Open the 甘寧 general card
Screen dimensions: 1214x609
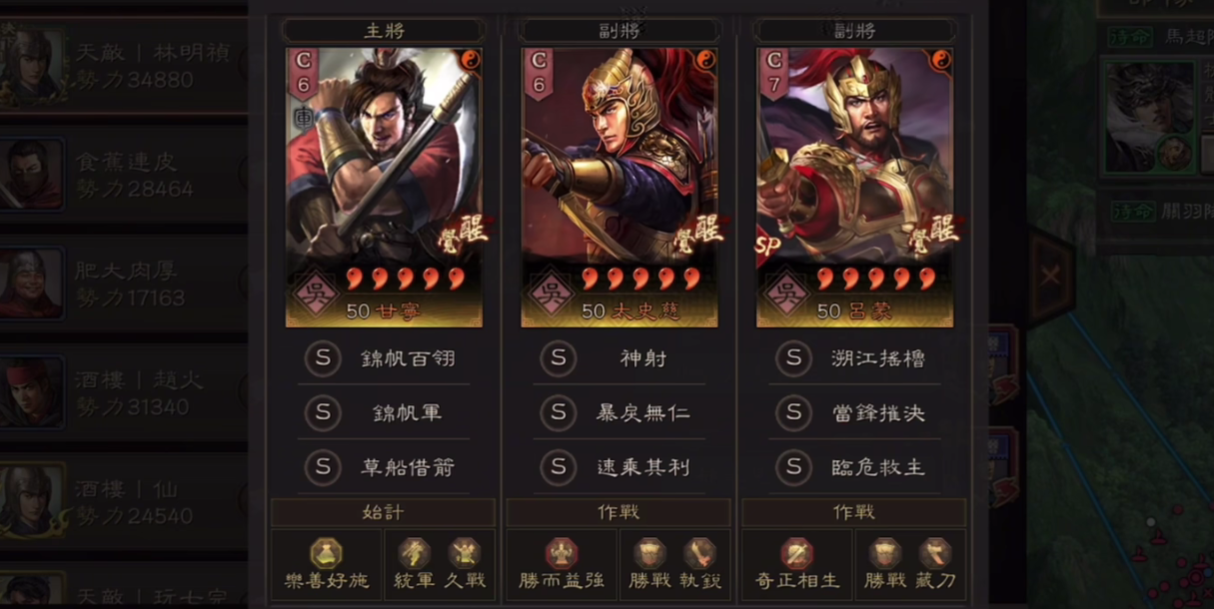point(384,187)
